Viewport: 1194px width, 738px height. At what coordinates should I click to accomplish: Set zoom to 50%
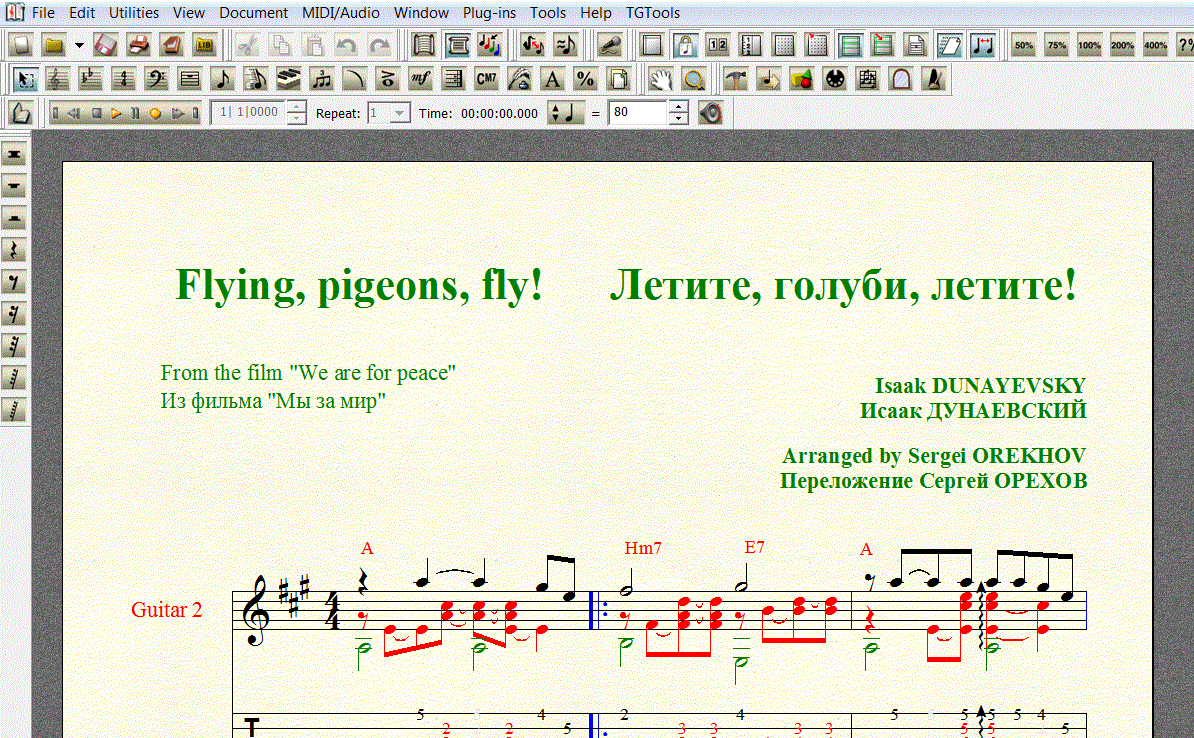pyautogui.click(x=1024, y=45)
